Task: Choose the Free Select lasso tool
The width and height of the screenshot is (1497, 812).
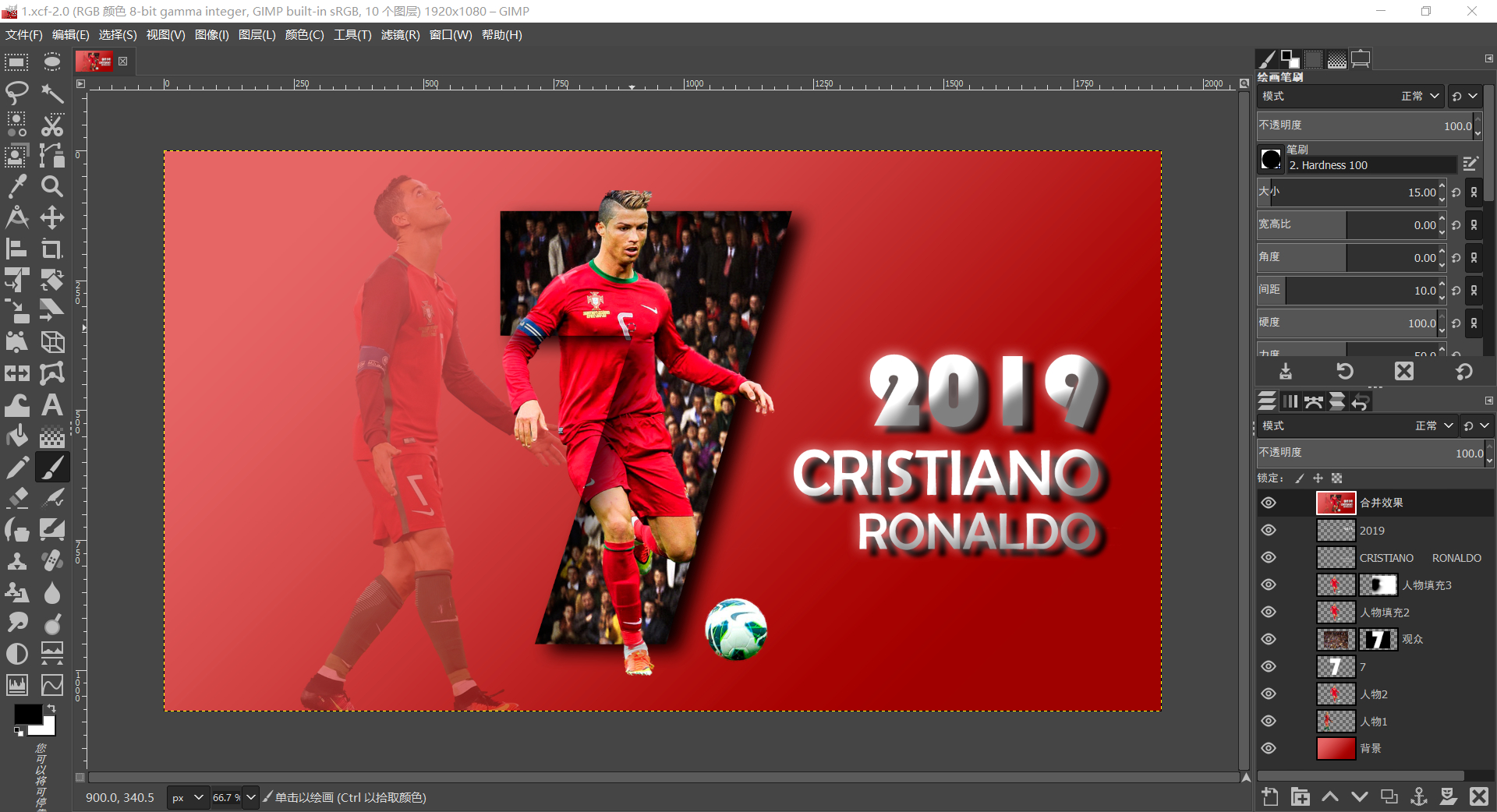Action: click(17, 94)
